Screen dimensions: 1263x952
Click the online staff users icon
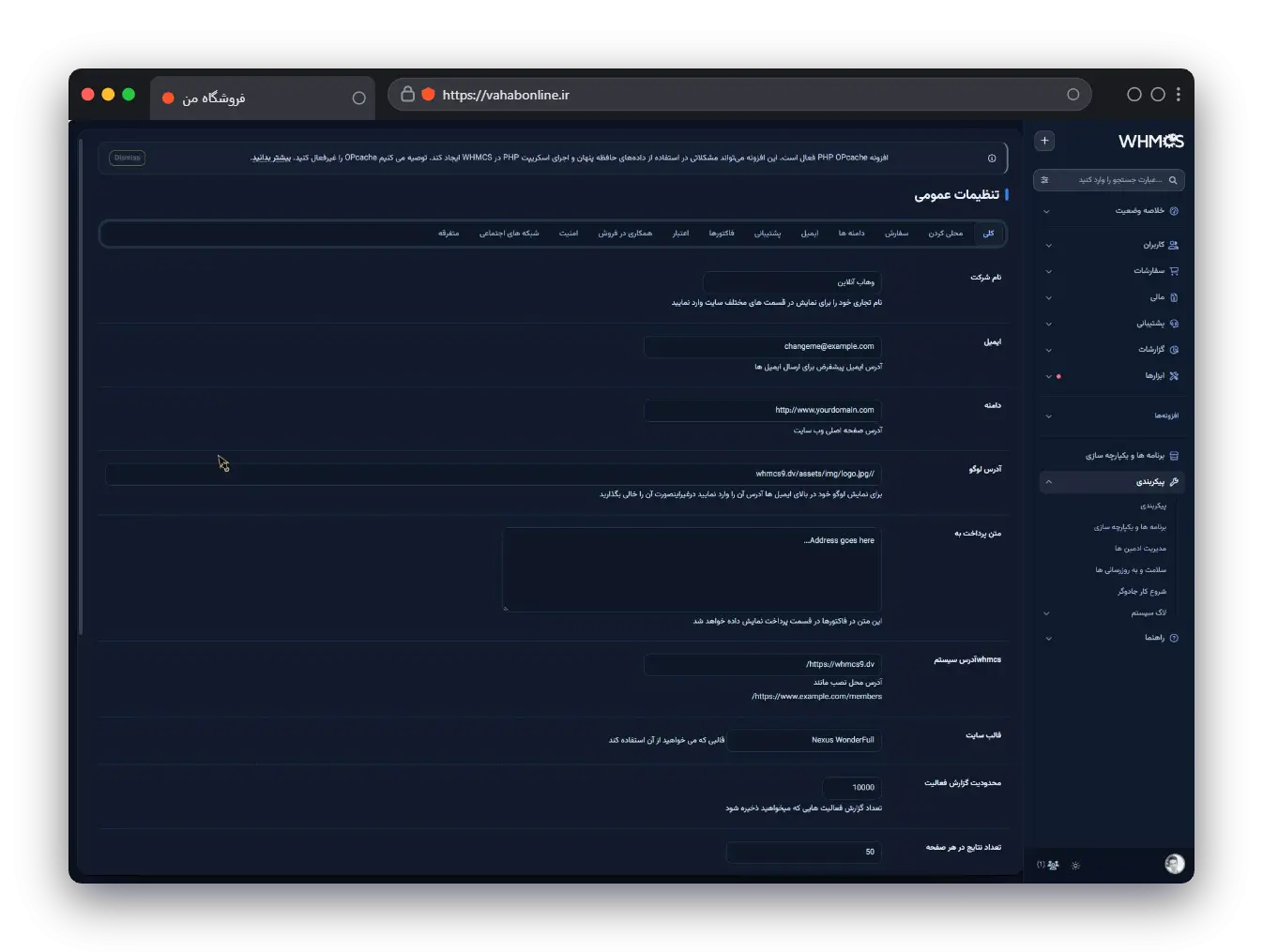pyautogui.click(x=1053, y=865)
